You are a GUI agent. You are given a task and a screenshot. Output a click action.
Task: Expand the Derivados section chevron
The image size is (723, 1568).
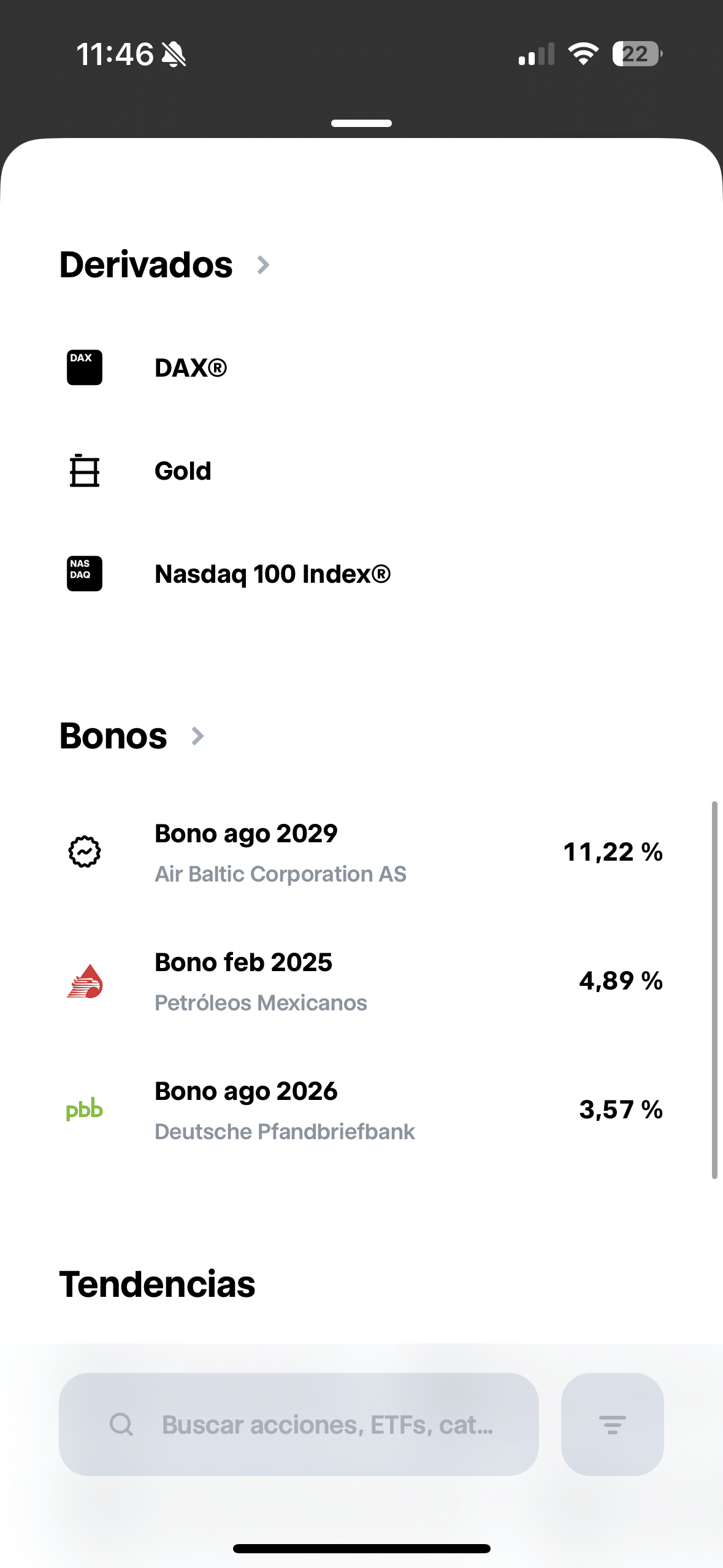pyautogui.click(x=263, y=265)
